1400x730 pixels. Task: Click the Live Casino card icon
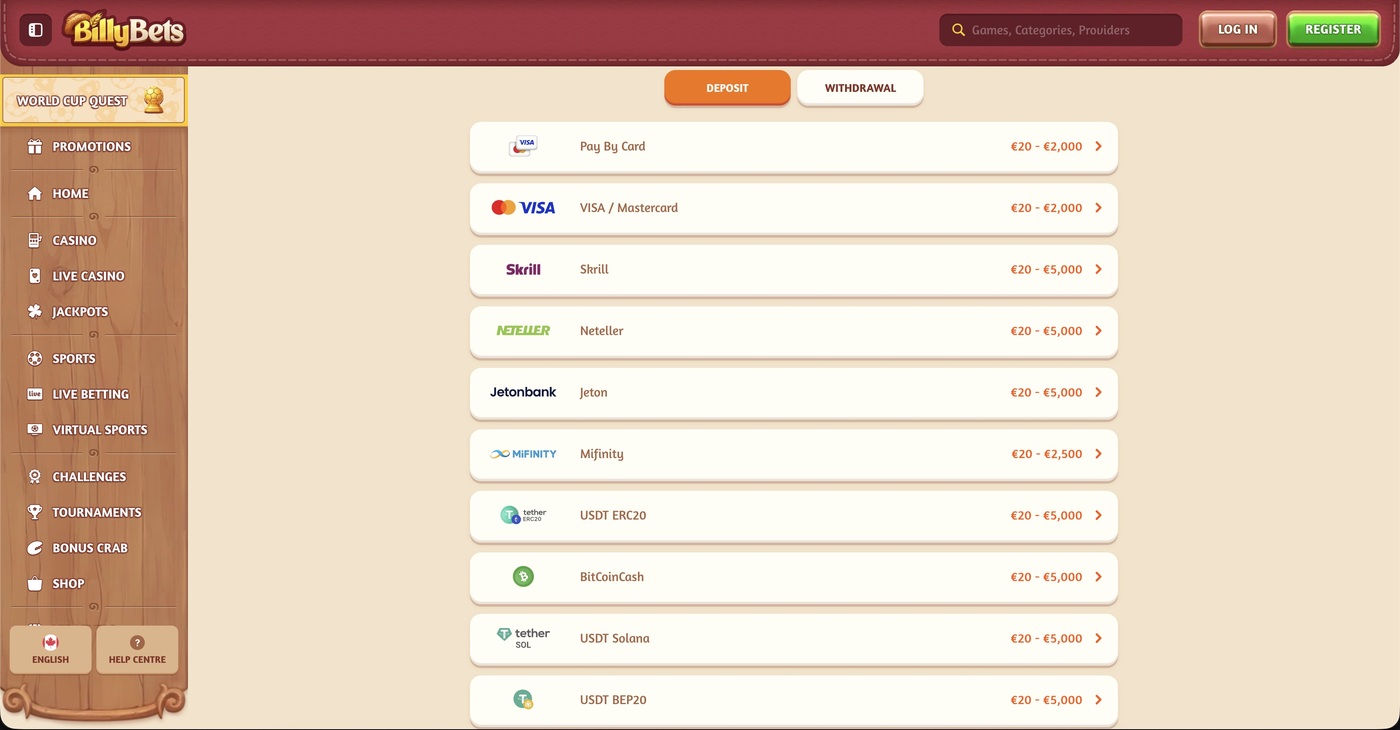35,276
